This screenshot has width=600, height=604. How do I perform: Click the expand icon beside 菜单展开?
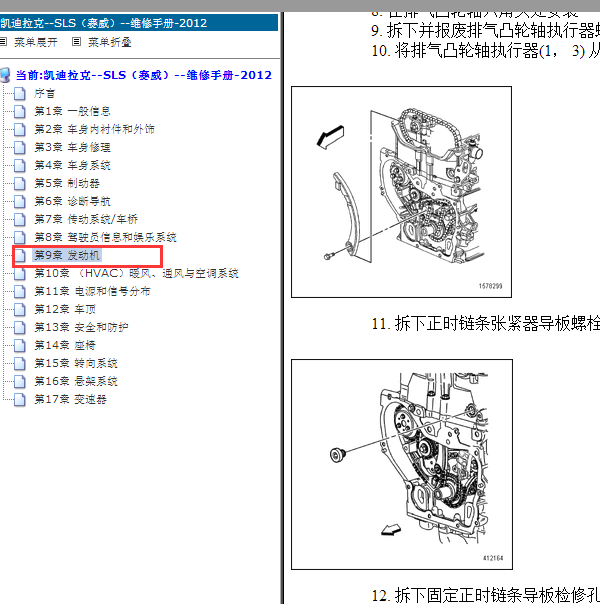coord(3,42)
